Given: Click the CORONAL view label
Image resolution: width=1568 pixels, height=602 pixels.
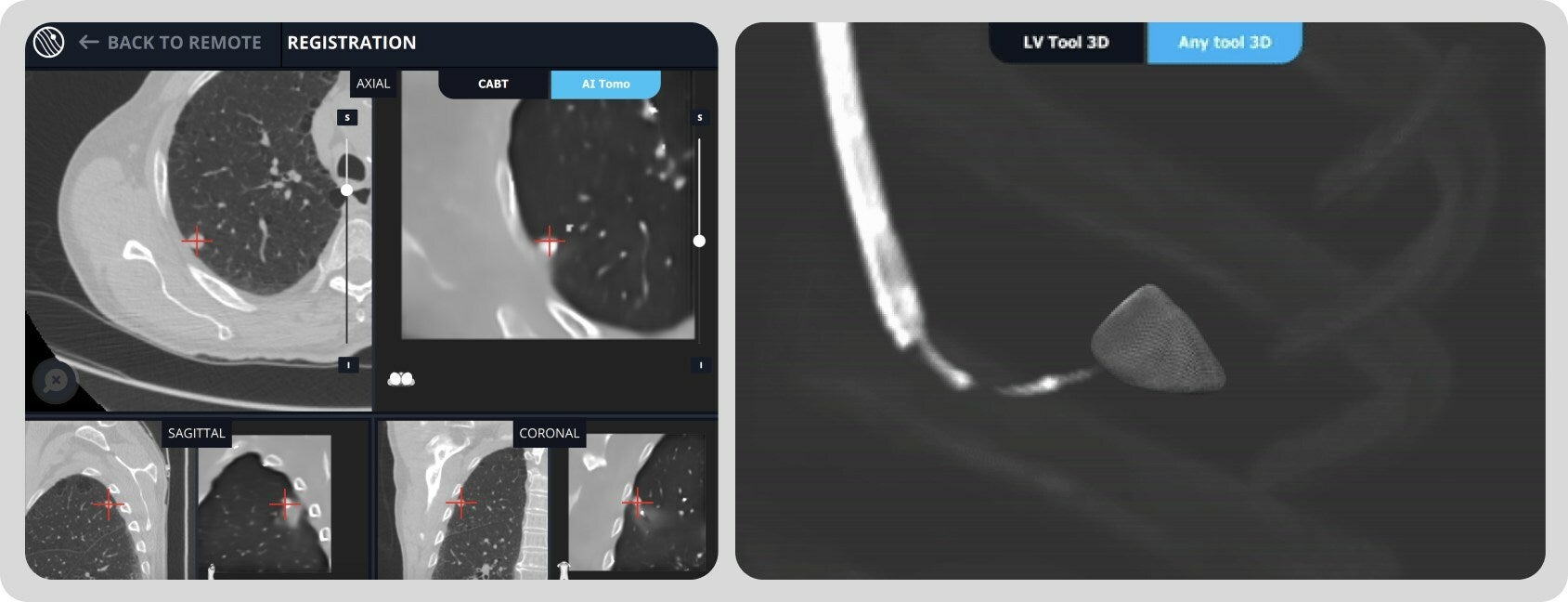Looking at the screenshot, I should pyautogui.click(x=549, y=433).
